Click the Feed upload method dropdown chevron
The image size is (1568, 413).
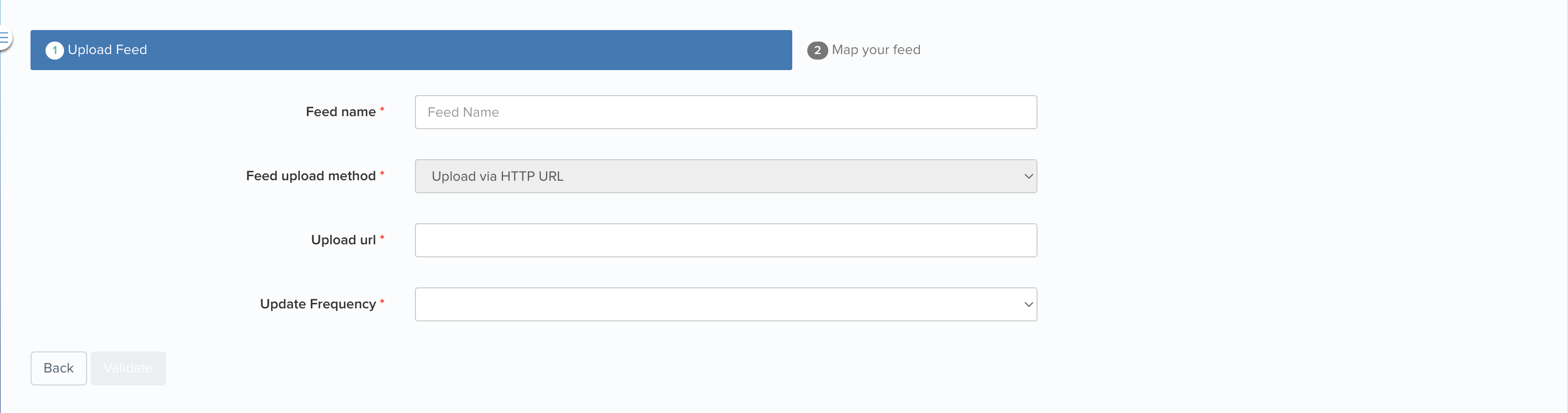tap(1028, 176)
